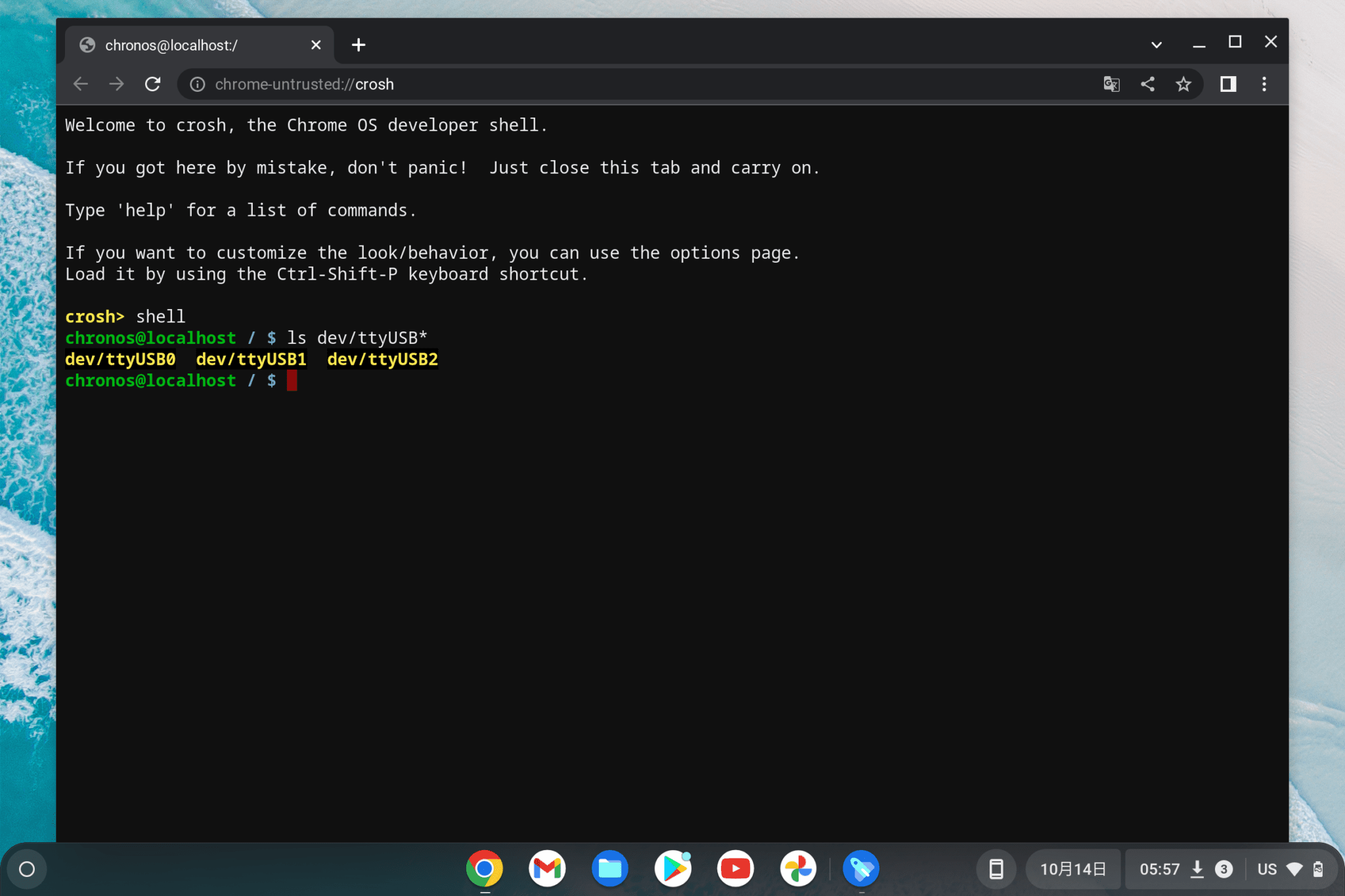Screen dimensions: 1345x896
Task: Expand the tab search chevron
Action: [1157, 45]
